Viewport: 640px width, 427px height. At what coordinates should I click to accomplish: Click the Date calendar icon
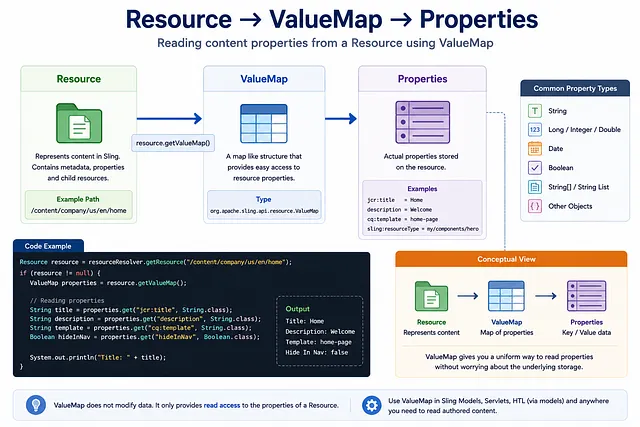coord(535,149)
